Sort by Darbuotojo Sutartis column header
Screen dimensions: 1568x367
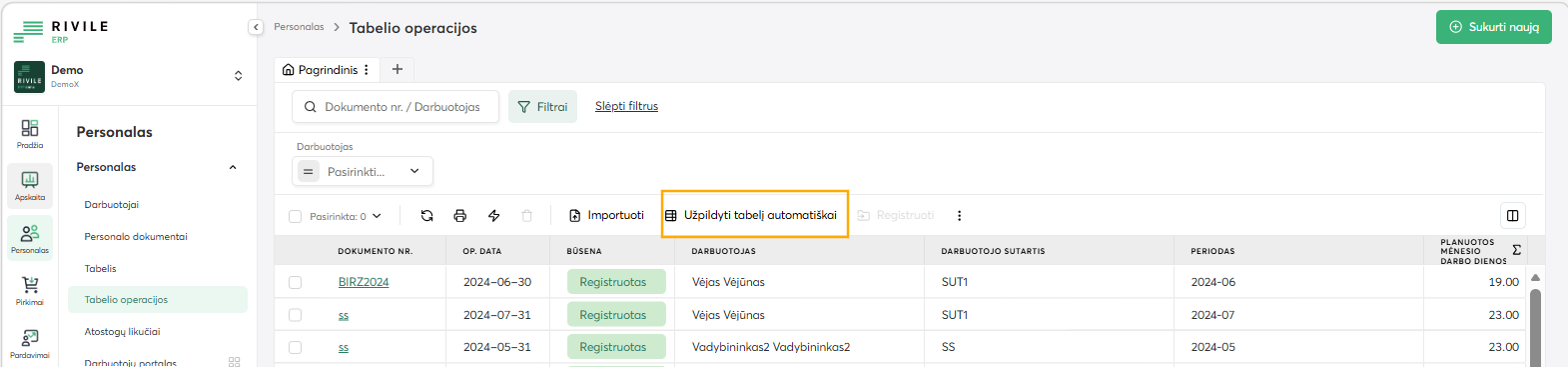[x=993, y=251]
